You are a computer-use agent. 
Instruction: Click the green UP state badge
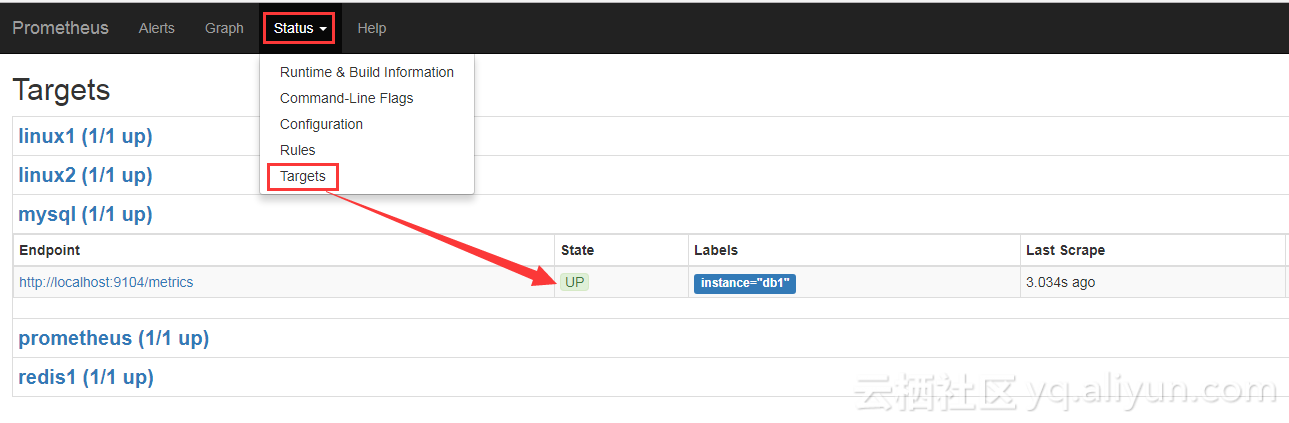click(574, 282)
